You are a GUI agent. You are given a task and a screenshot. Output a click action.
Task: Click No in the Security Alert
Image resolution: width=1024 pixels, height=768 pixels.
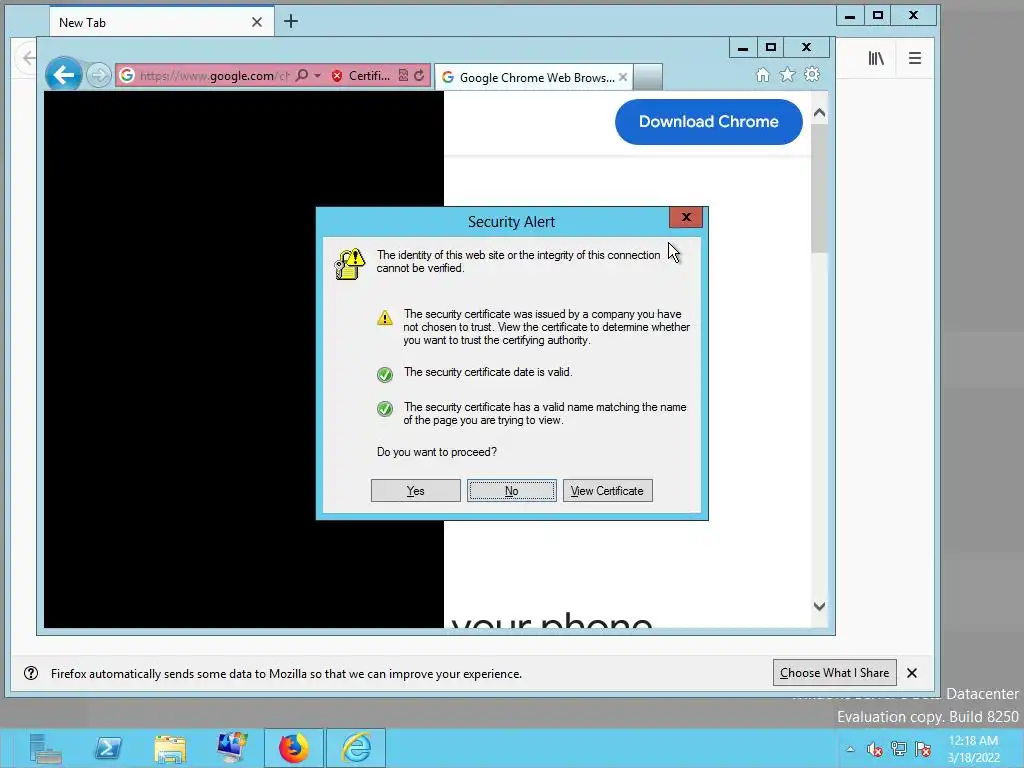coord(511,491)
